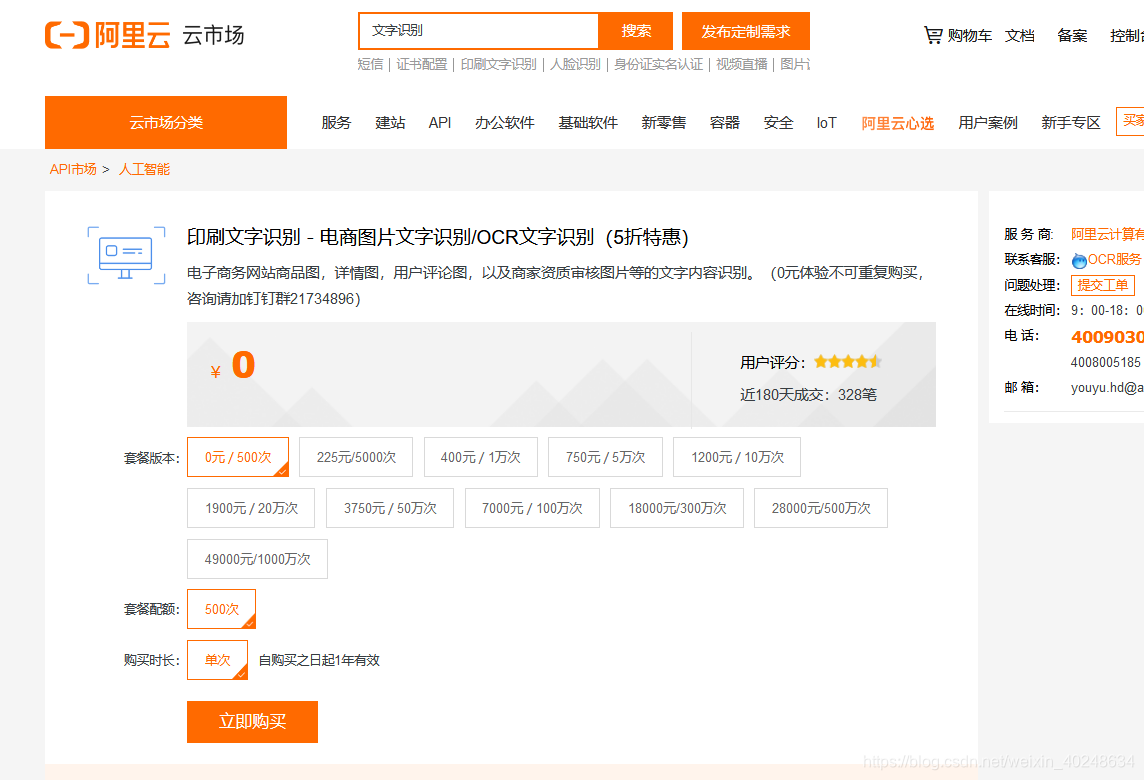Click the user rating stars
This screenshot has height=780, width=1144.
[848, 361]
